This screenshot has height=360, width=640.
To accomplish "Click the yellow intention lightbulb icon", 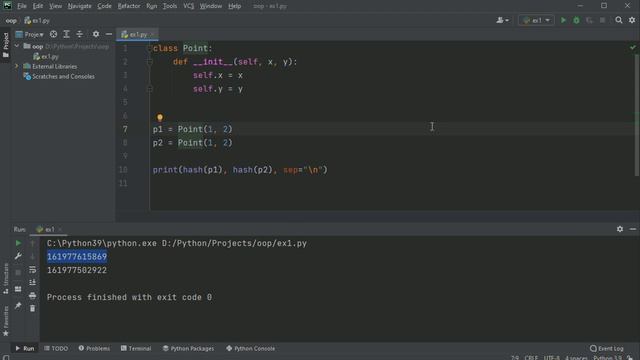I will coord(160,118).
